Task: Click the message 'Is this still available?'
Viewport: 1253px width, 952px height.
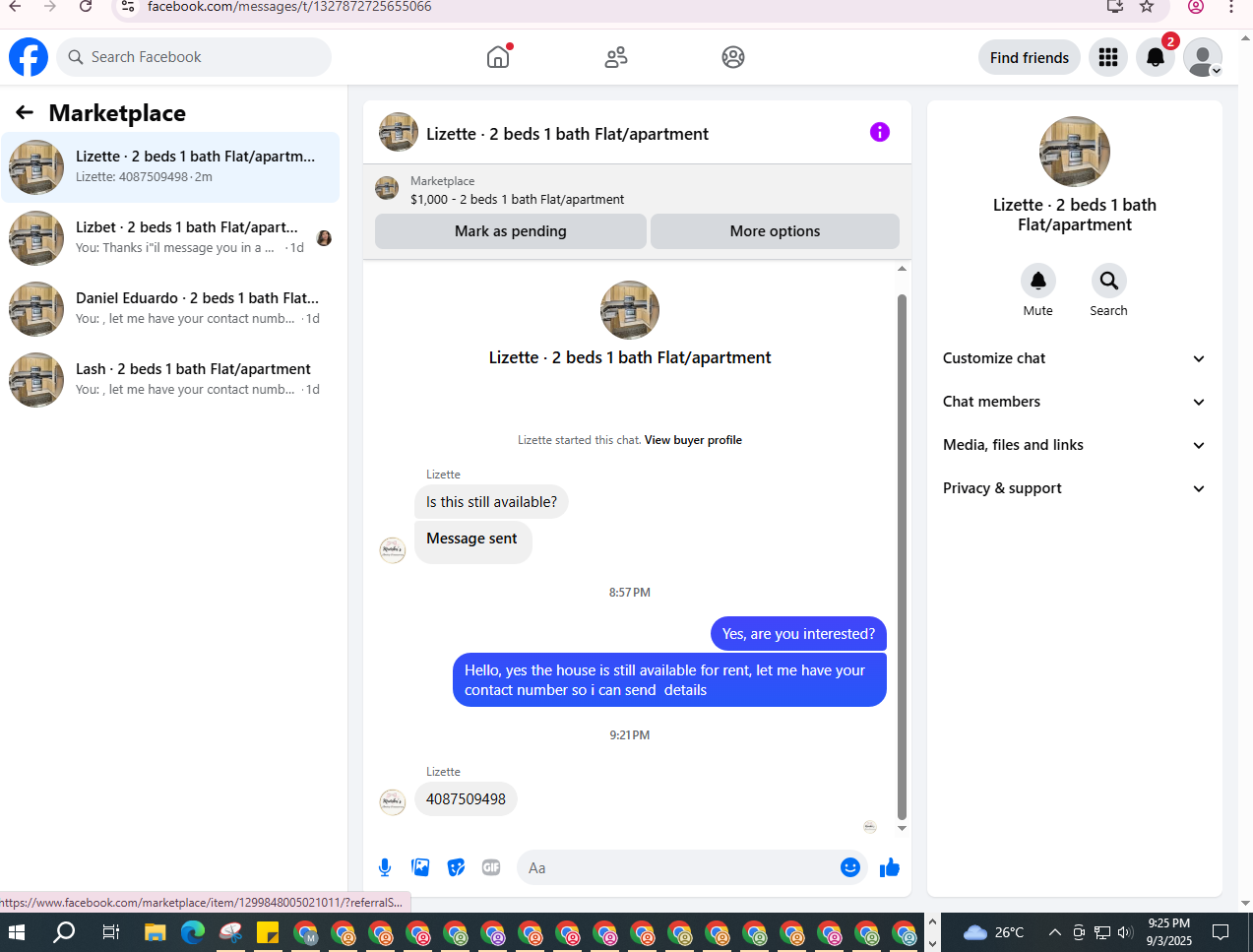Action: (x=491, y=502)
